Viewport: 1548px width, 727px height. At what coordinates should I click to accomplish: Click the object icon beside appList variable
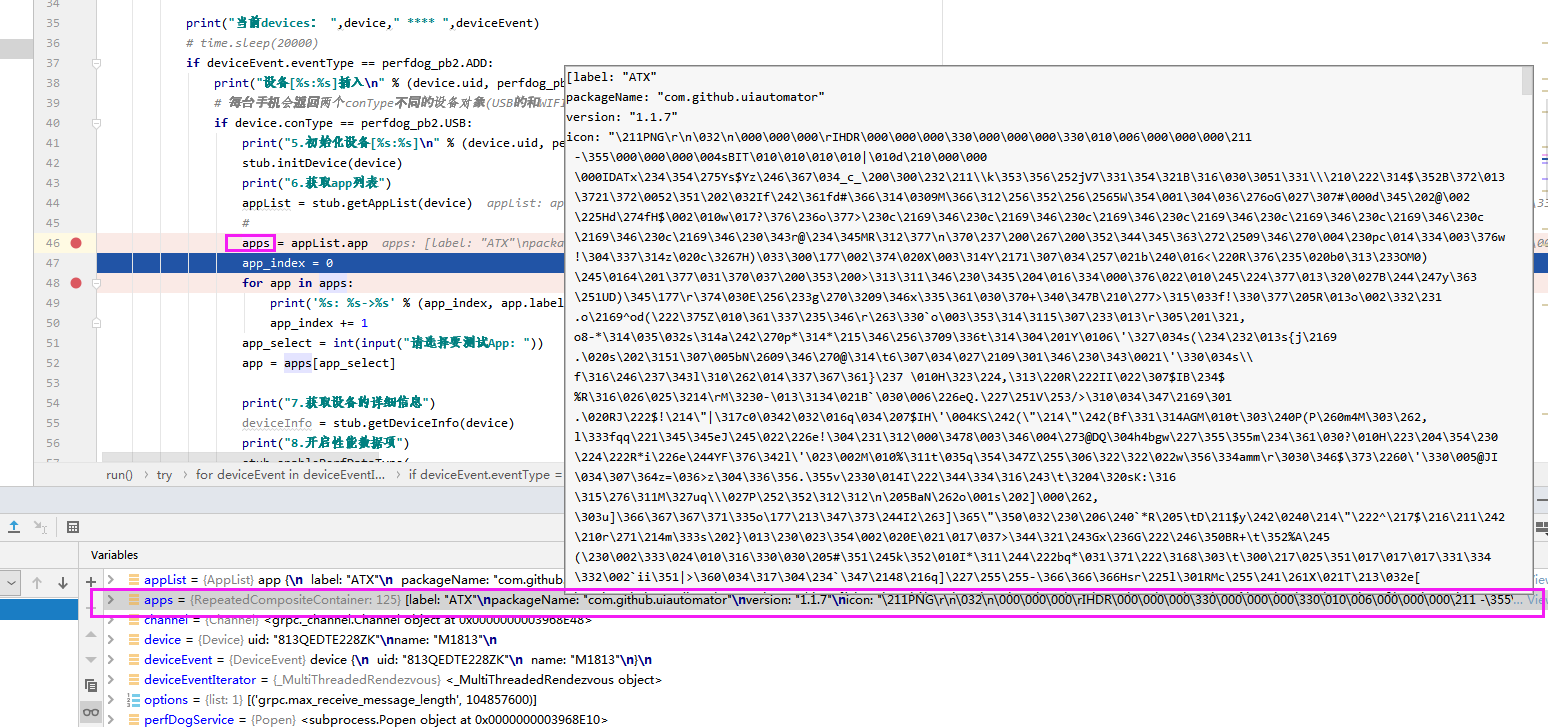click(x=134, y=580)
